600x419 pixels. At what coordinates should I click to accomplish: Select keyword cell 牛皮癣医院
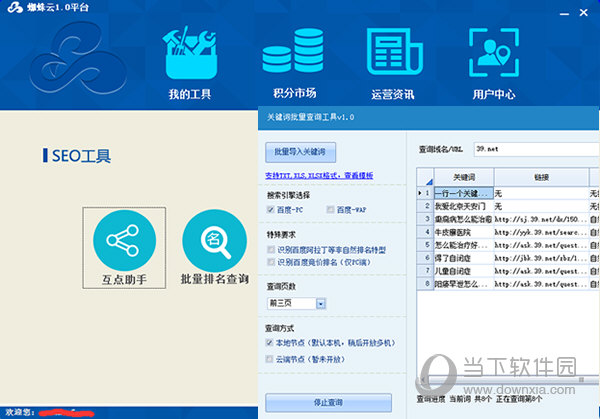(464, 232)
